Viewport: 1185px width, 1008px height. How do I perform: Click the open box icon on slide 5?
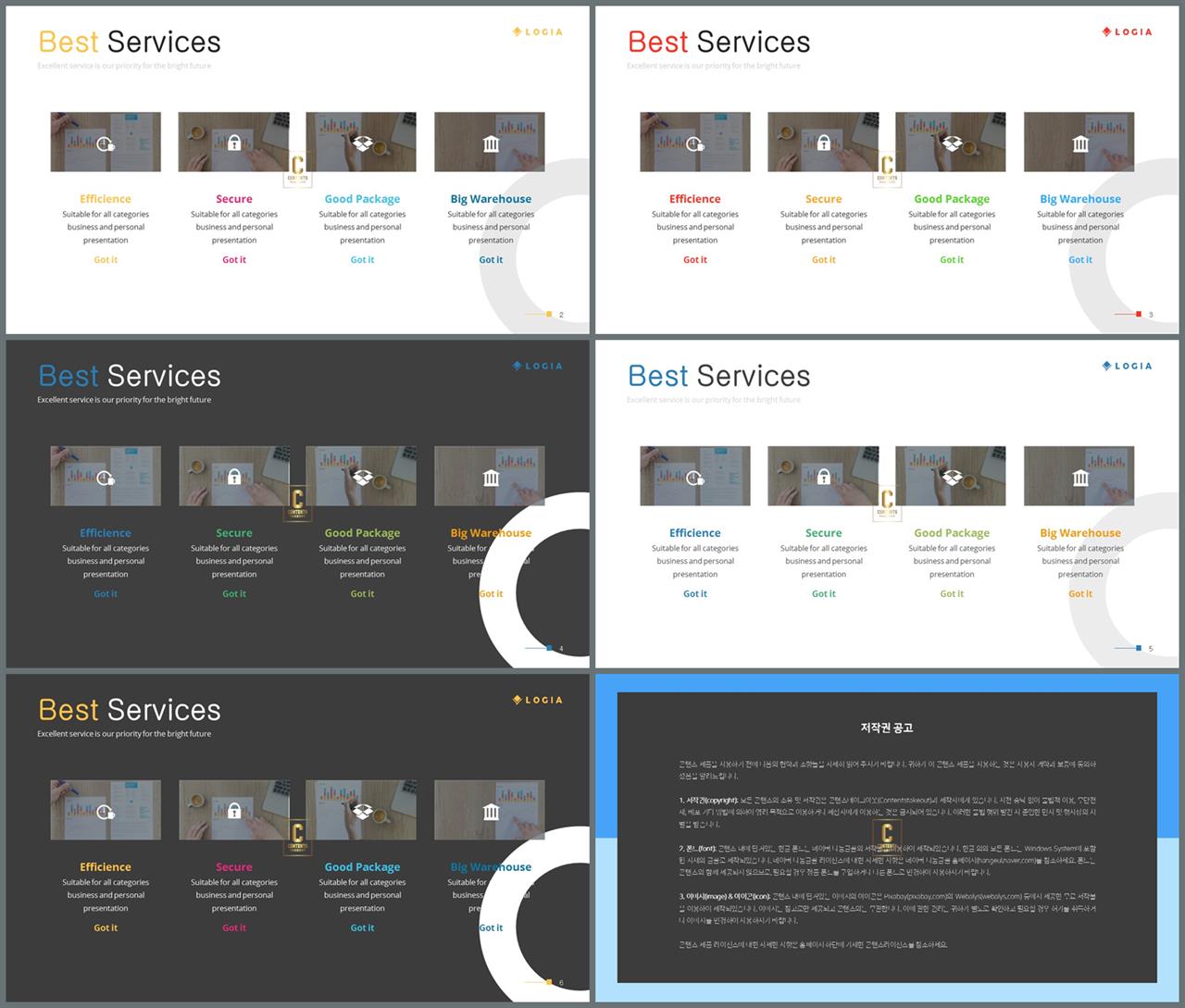952,478
